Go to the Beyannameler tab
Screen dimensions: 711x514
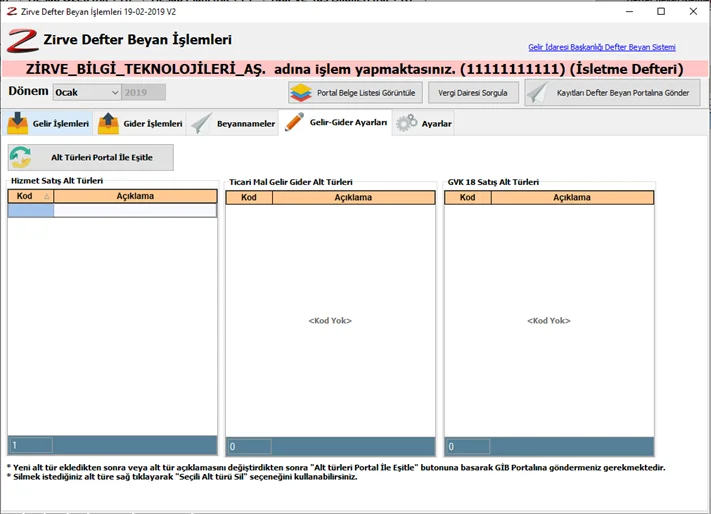pos(233,123)
